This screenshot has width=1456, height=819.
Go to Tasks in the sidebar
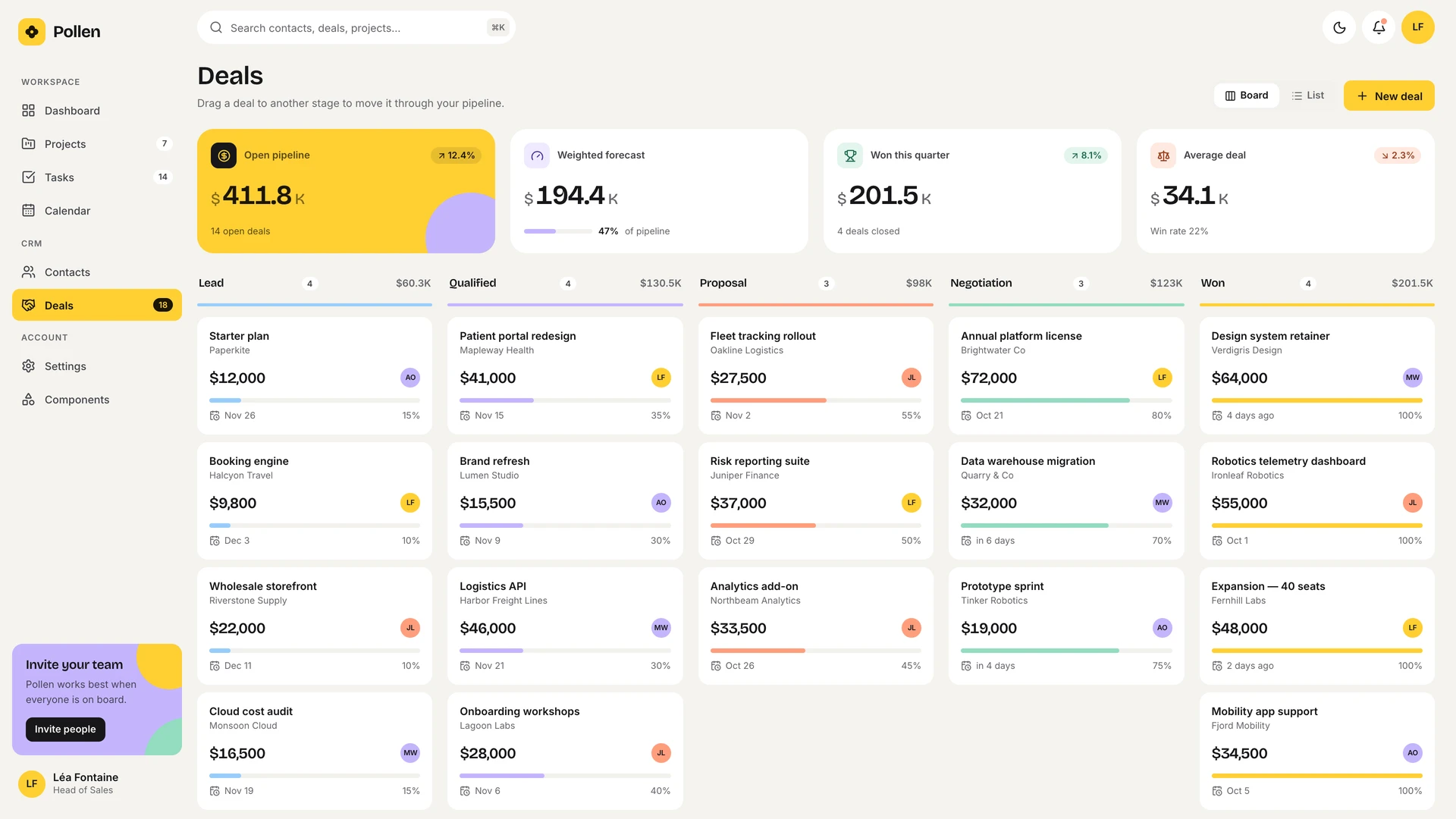(97, 177)
